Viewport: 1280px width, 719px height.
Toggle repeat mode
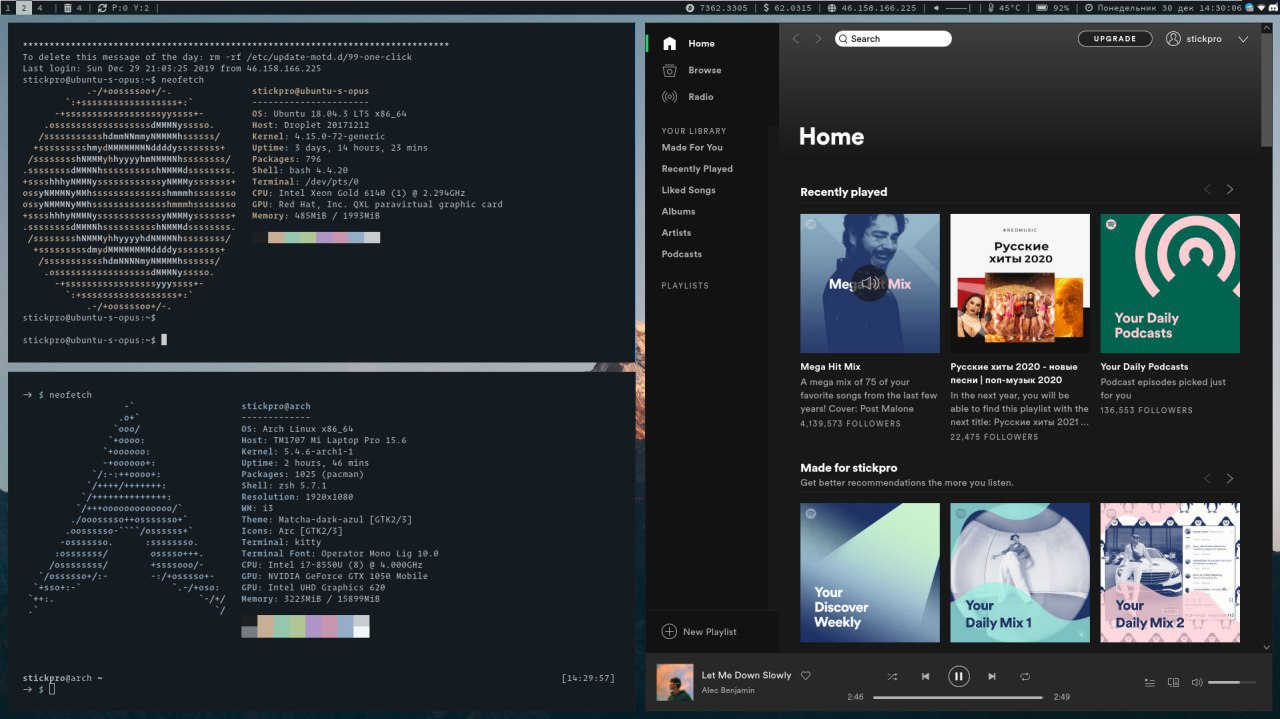[1025, 677]
